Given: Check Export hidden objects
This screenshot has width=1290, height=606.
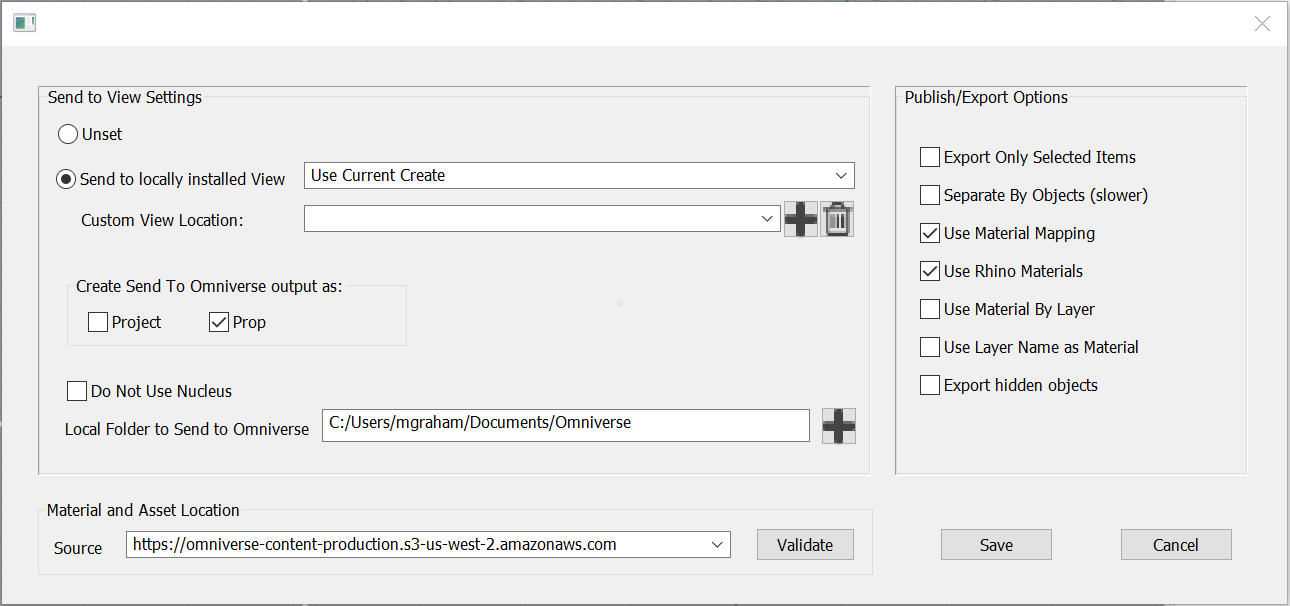Looking at the screenshot, I should [930, 385].
